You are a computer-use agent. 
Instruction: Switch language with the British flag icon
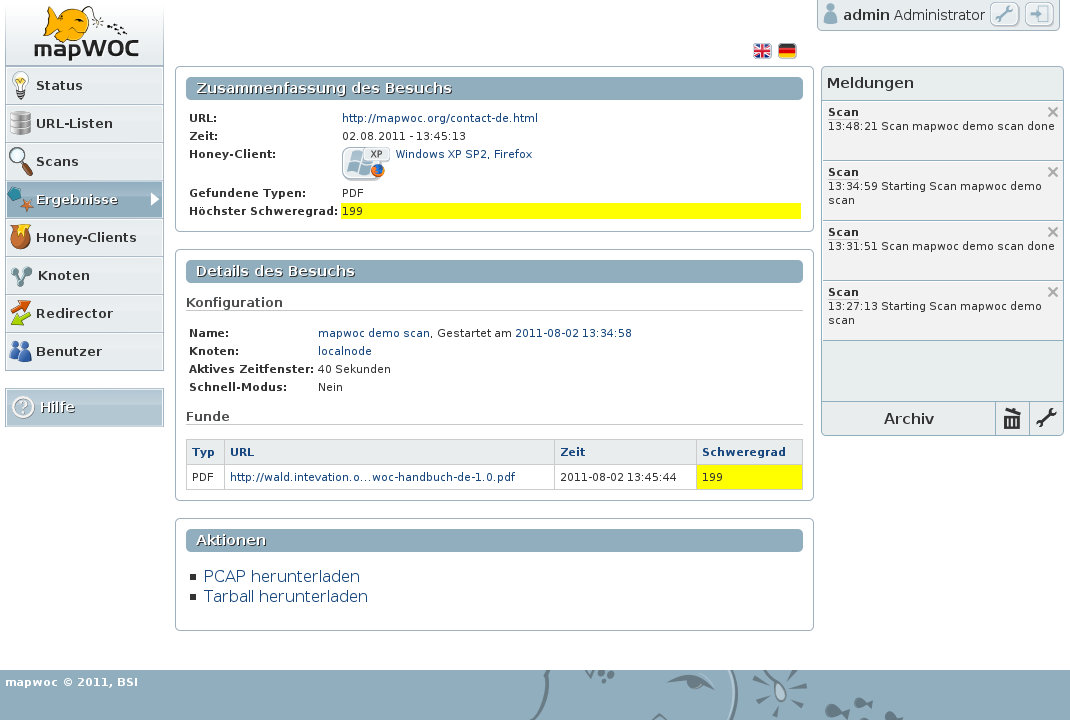click(x=762, y=51)
